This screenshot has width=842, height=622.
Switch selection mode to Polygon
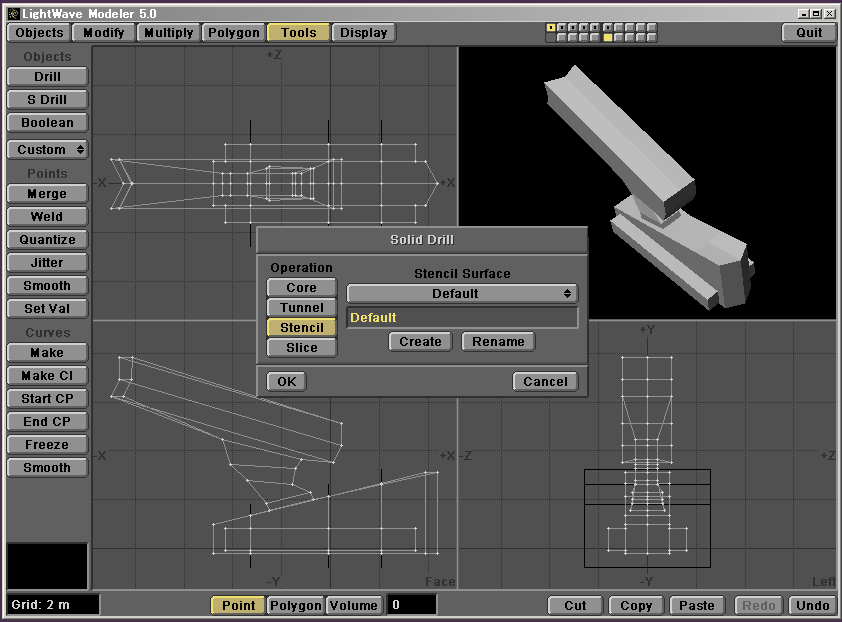[296, 605]
